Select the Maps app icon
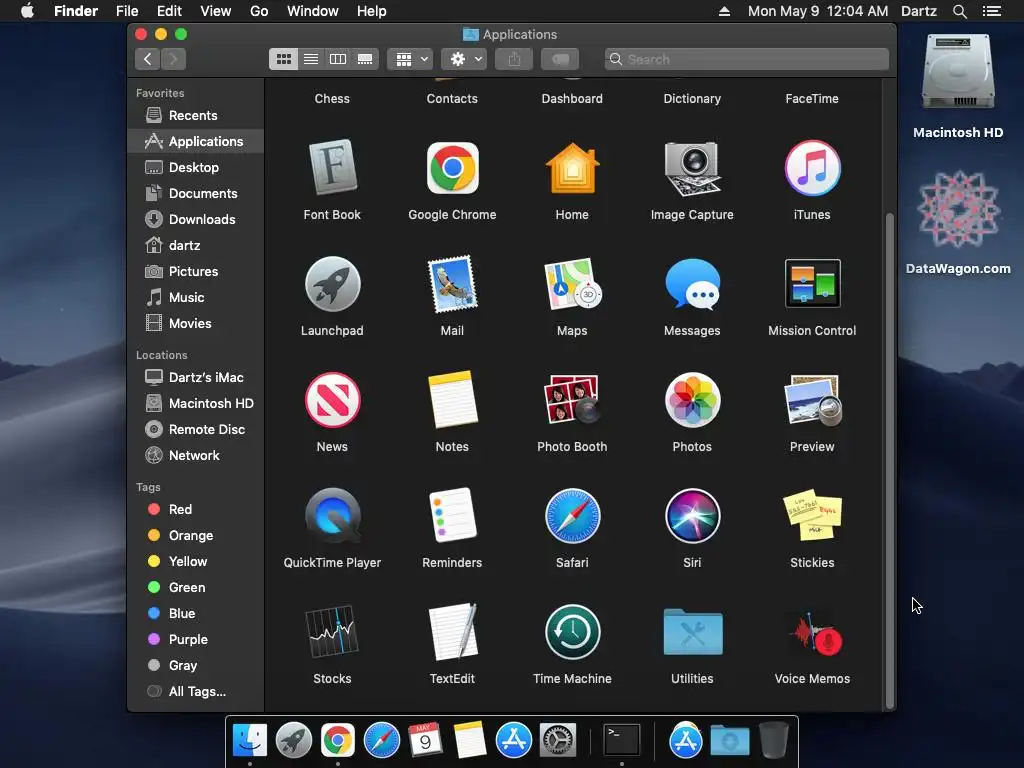 pyautogui.click(x=572, y=284)
